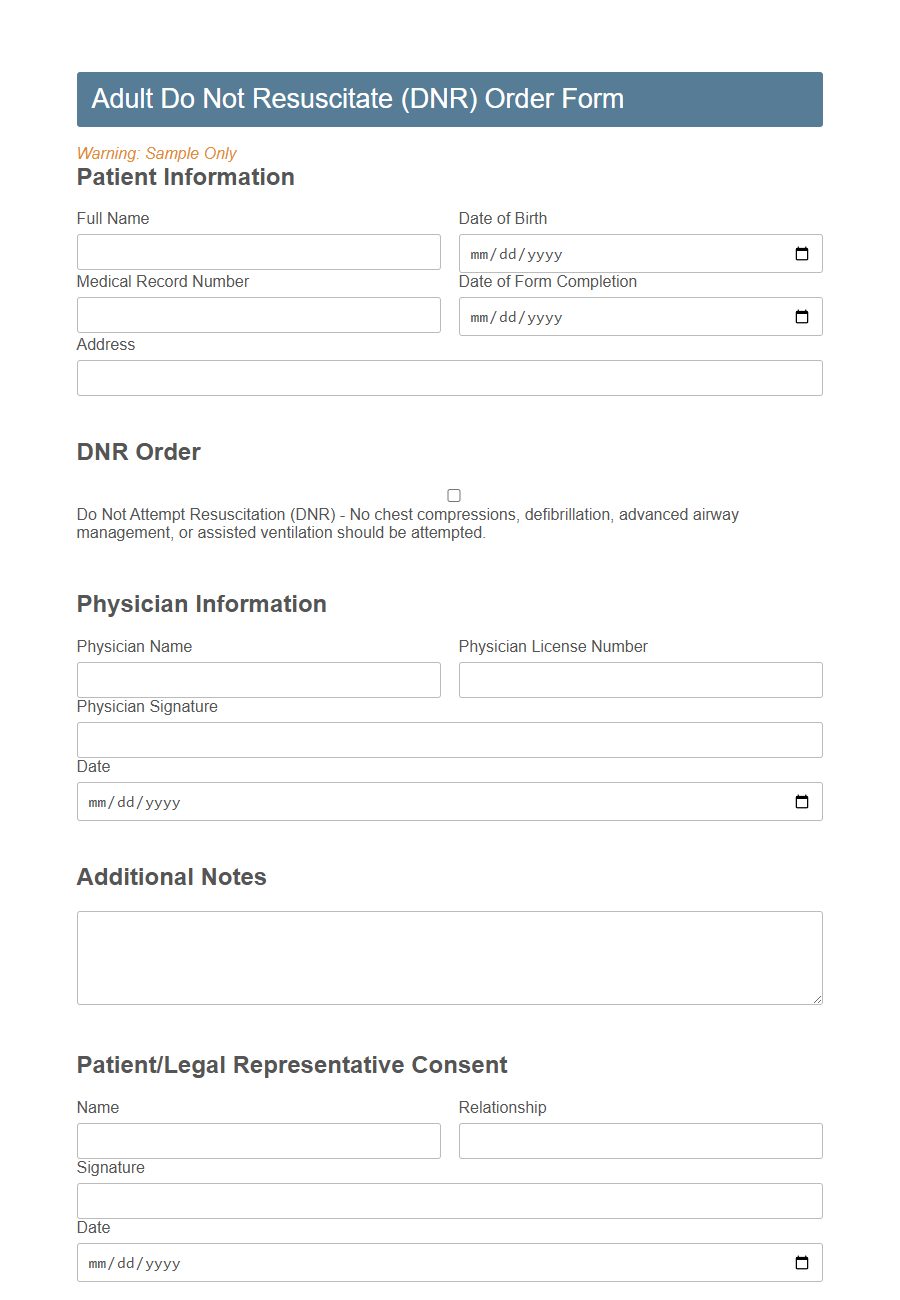Click the consent Name input field
900x1300 pixels.
(258, 1140)
